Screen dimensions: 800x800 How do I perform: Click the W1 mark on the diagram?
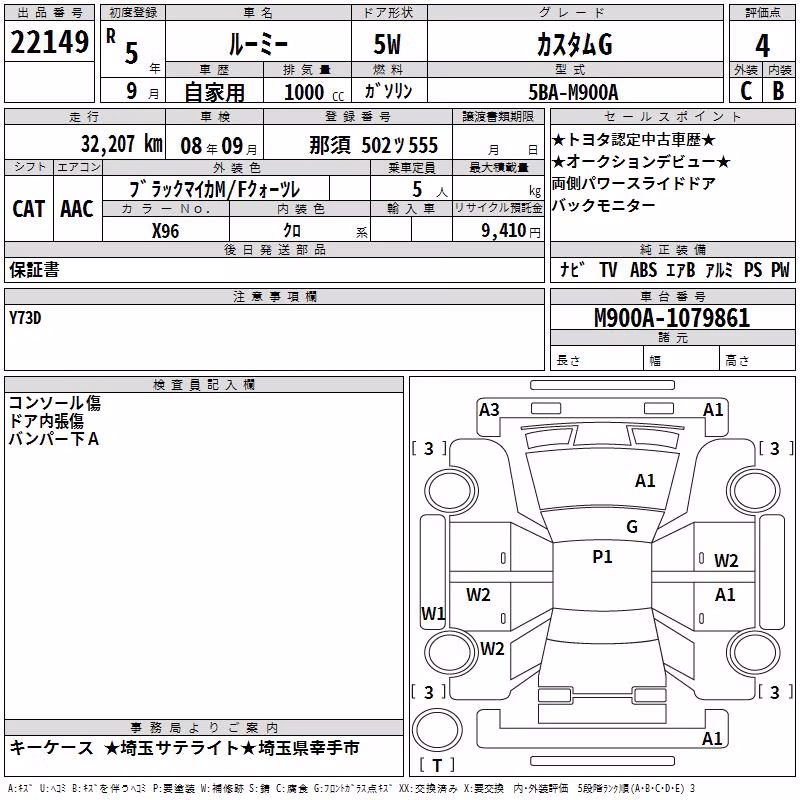(433, 613)
